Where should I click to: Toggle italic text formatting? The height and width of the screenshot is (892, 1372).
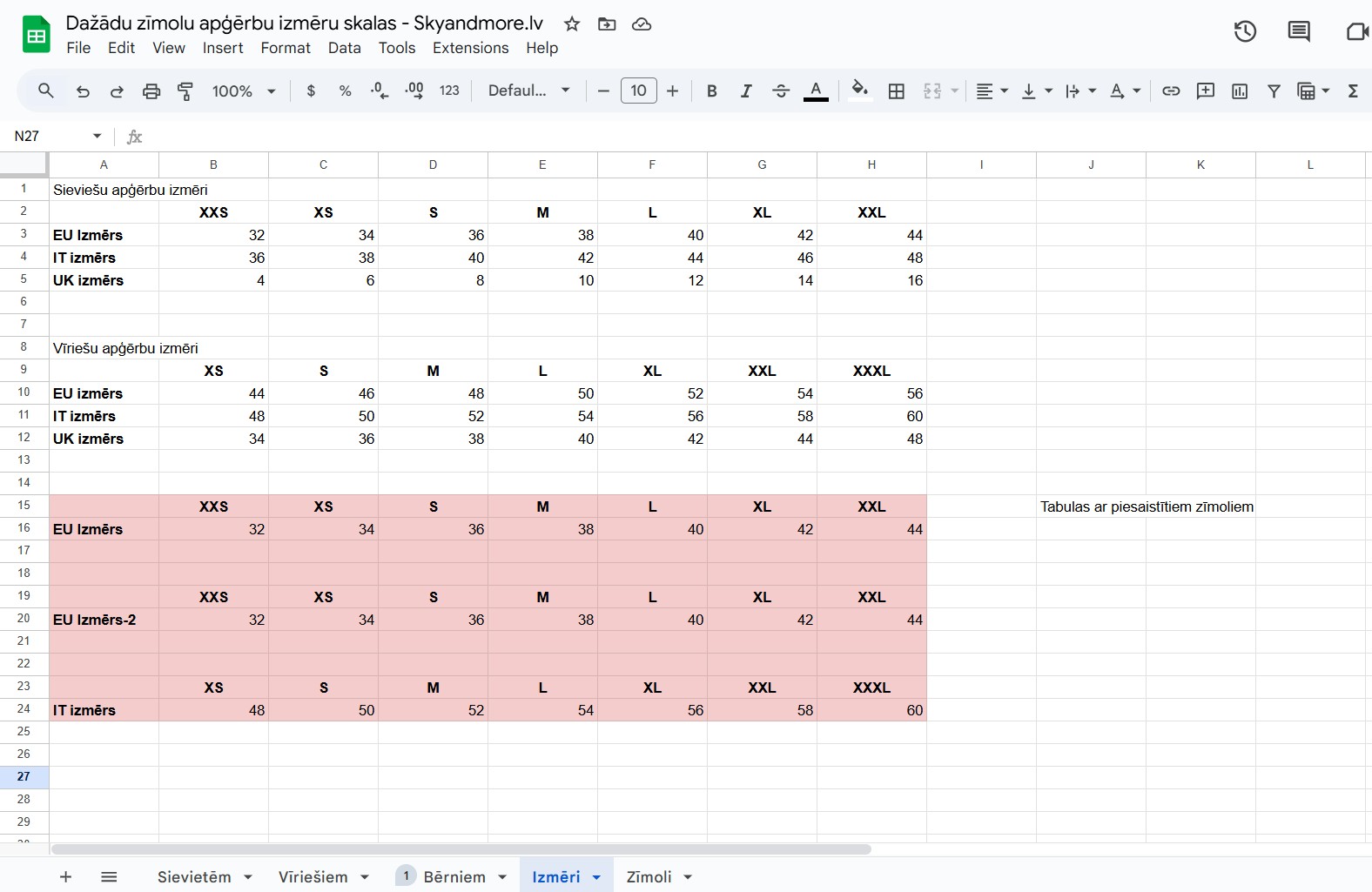(x=746, y=91)
